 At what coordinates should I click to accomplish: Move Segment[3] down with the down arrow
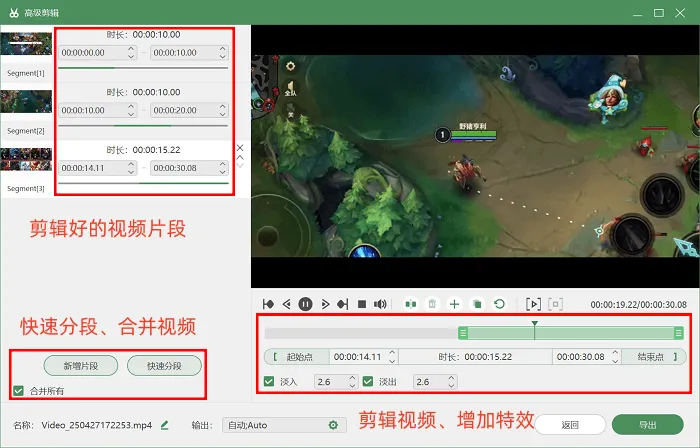coord(240,166)
